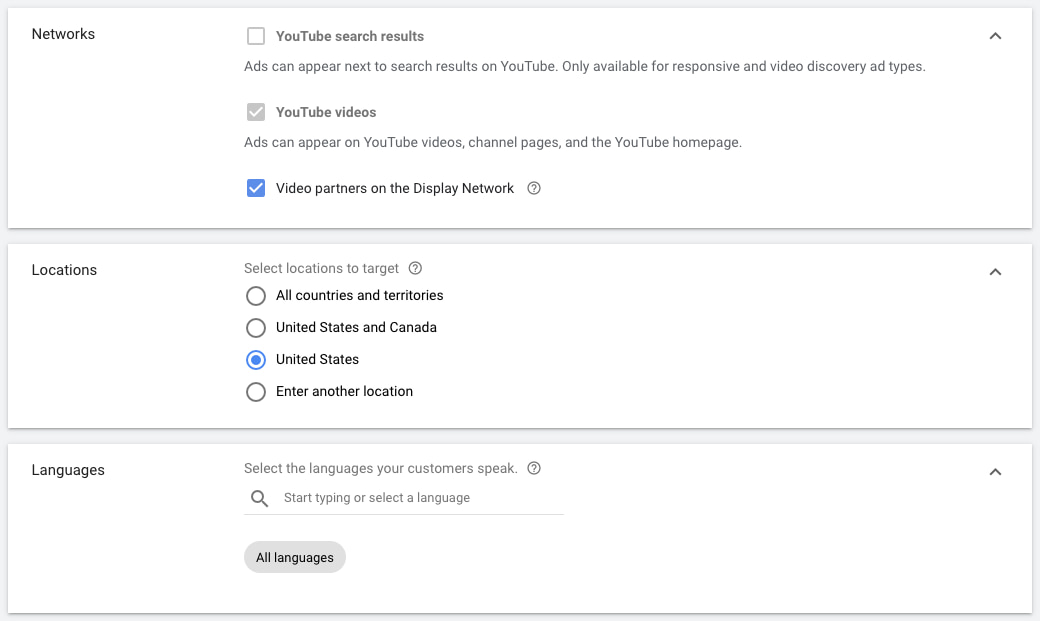Image resolution: width=1040 pixels, height=621 pixels.
Task: Select the United States radio button
Action: coord(256,359)
